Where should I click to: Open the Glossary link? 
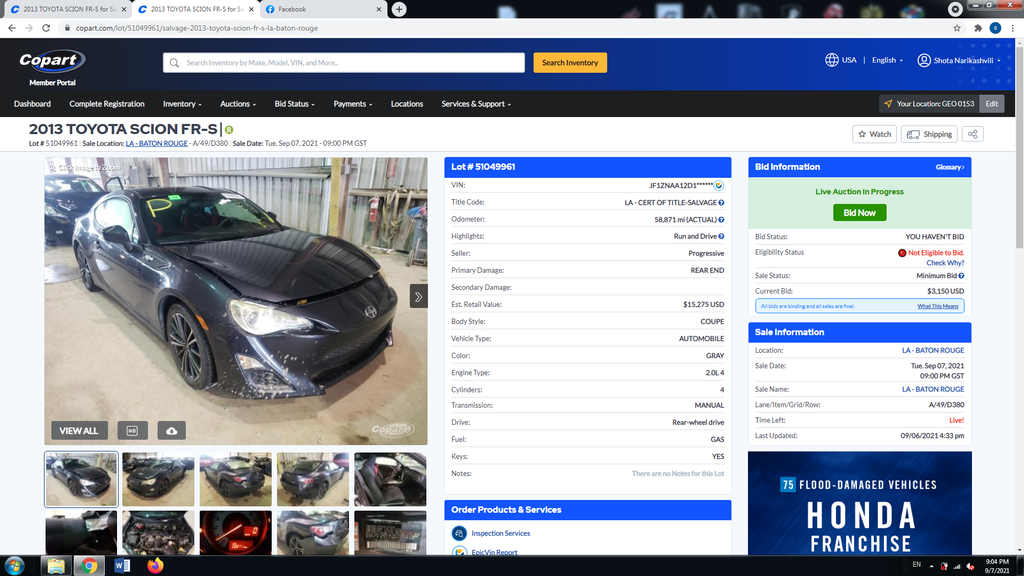[950, 167]
